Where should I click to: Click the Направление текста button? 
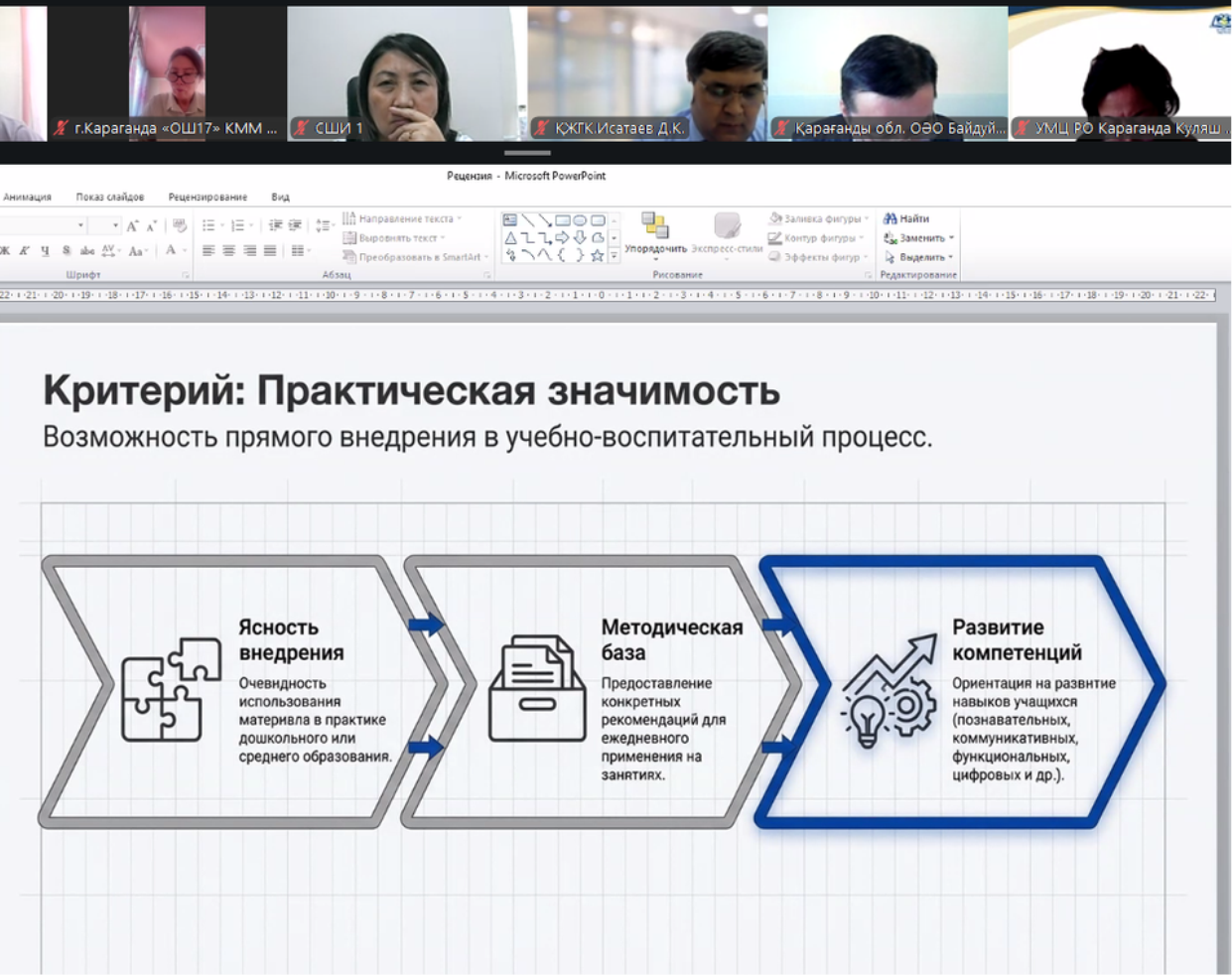(x=402, y=218)
